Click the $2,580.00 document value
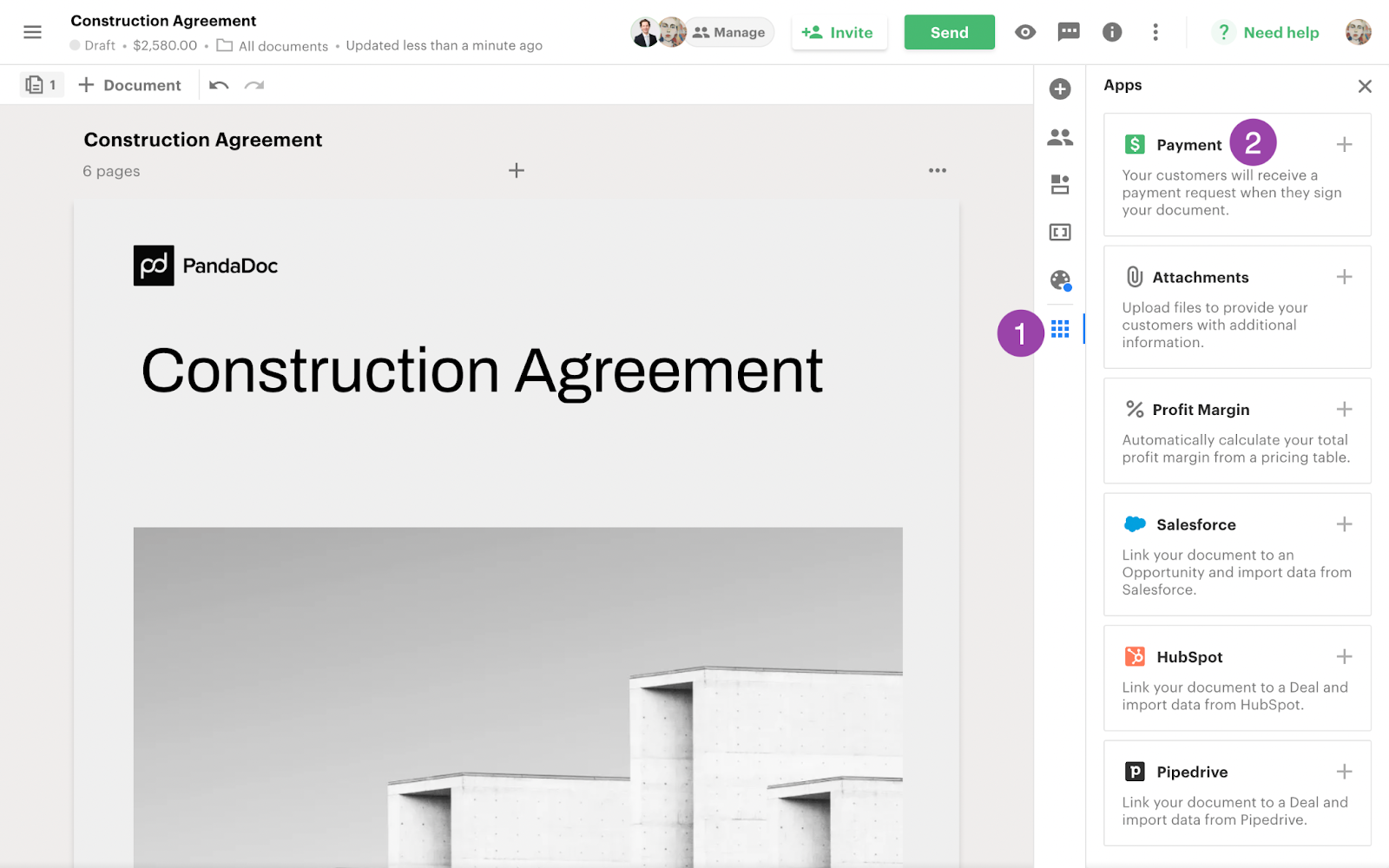1389x868 pixels. click(165, 45)
